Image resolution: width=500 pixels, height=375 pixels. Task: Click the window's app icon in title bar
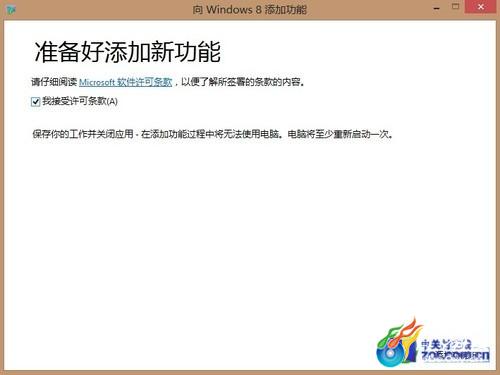[11, 10]
